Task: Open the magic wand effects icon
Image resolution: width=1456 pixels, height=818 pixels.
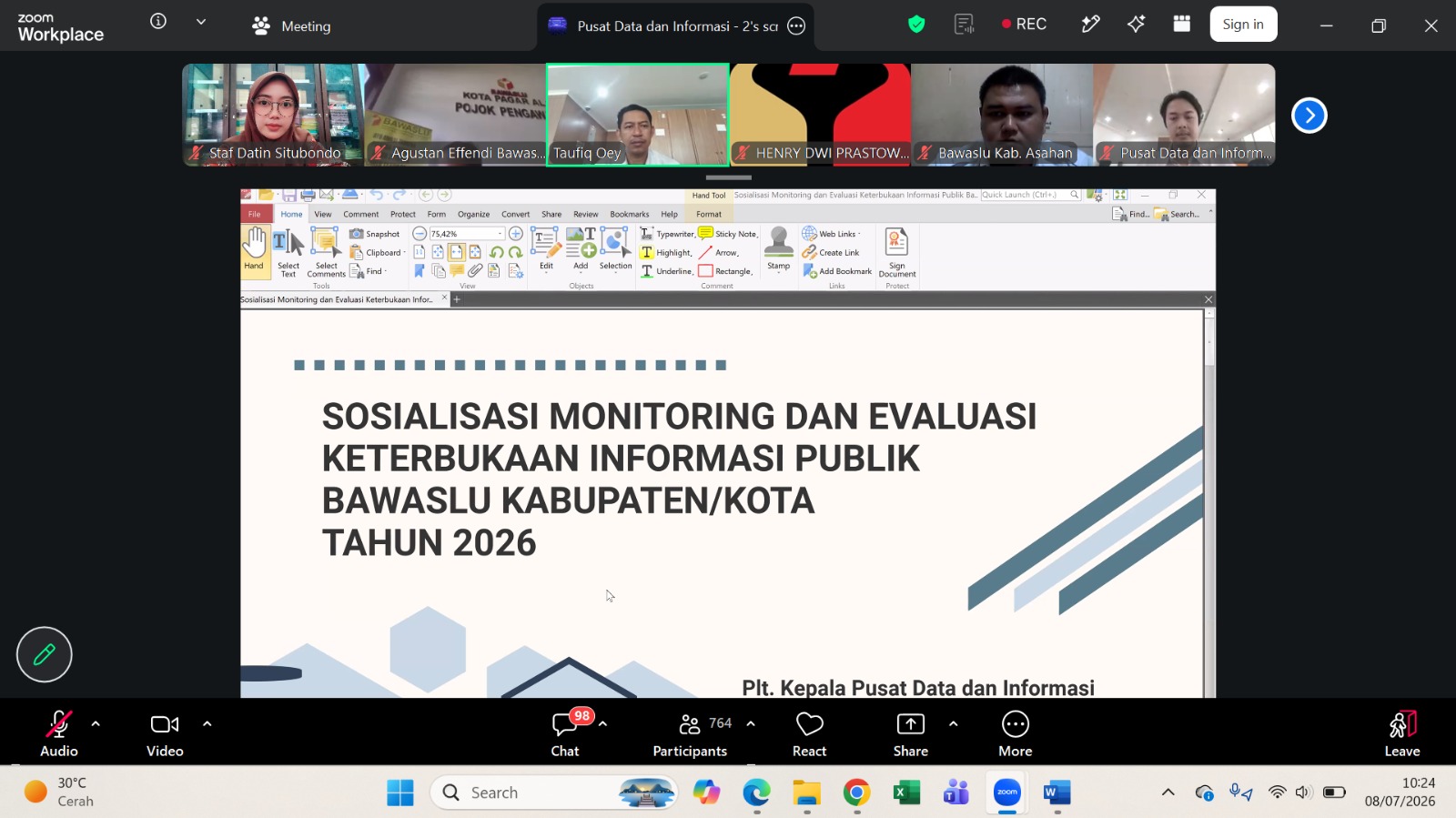Action: coord(1090,25)
